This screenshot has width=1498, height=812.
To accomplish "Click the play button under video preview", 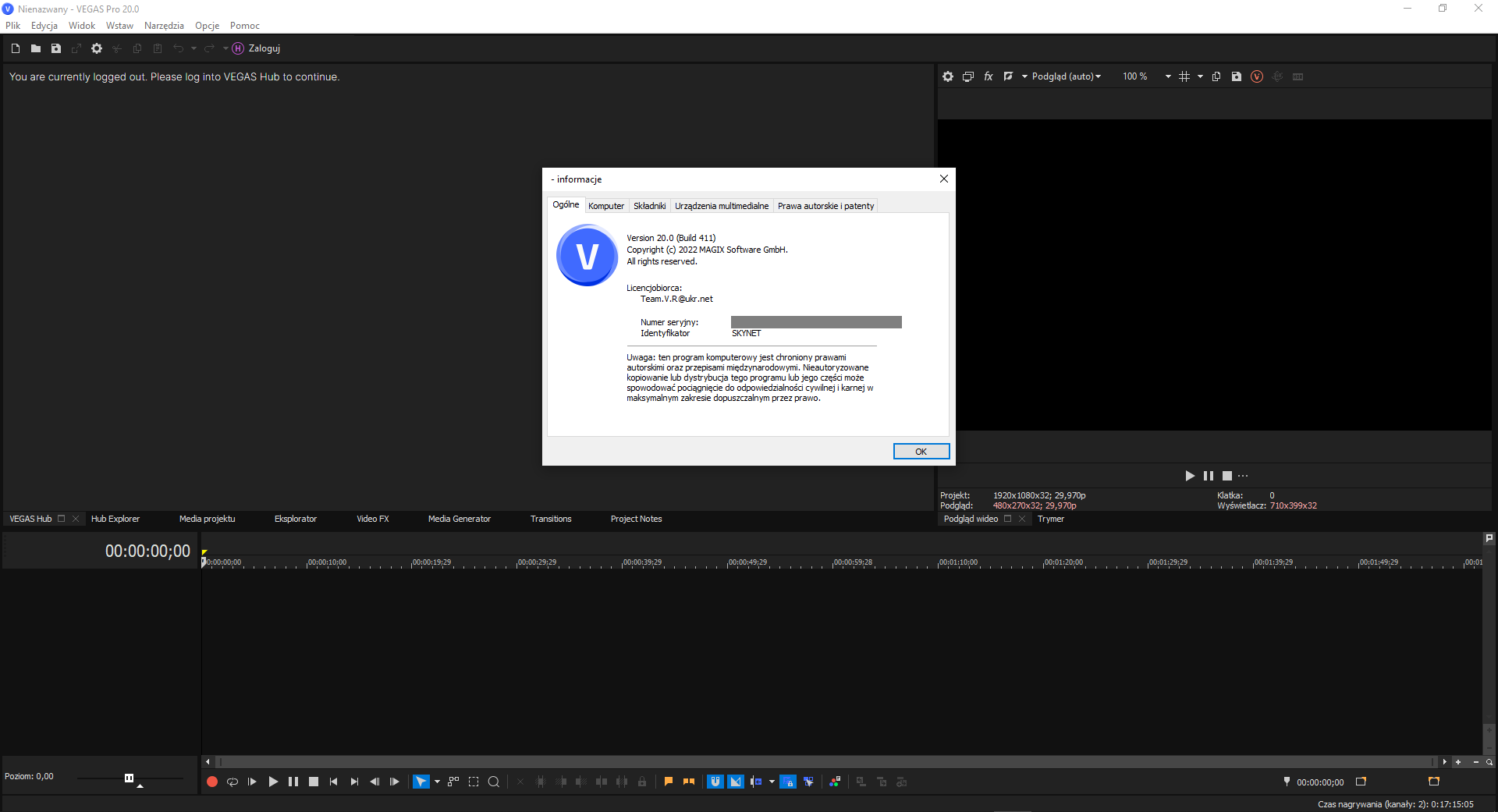I will [1190, 476].
